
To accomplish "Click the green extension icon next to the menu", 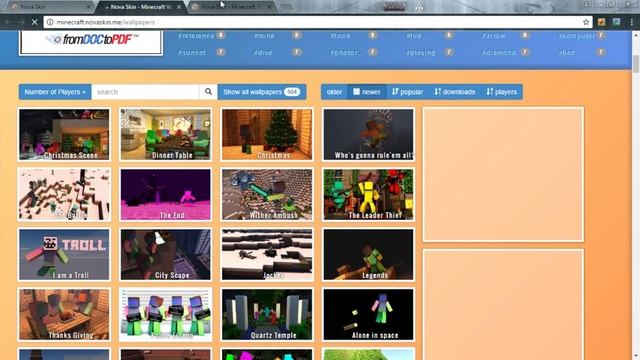I will coord(616,22).
